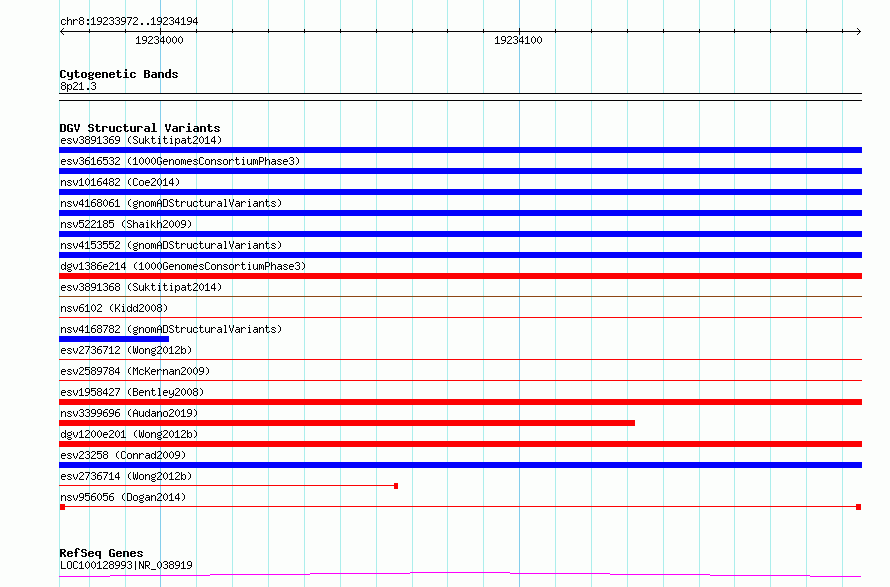Click the left arrowhead of the ruler
The image size is (890, 587).
pos(62,32)
